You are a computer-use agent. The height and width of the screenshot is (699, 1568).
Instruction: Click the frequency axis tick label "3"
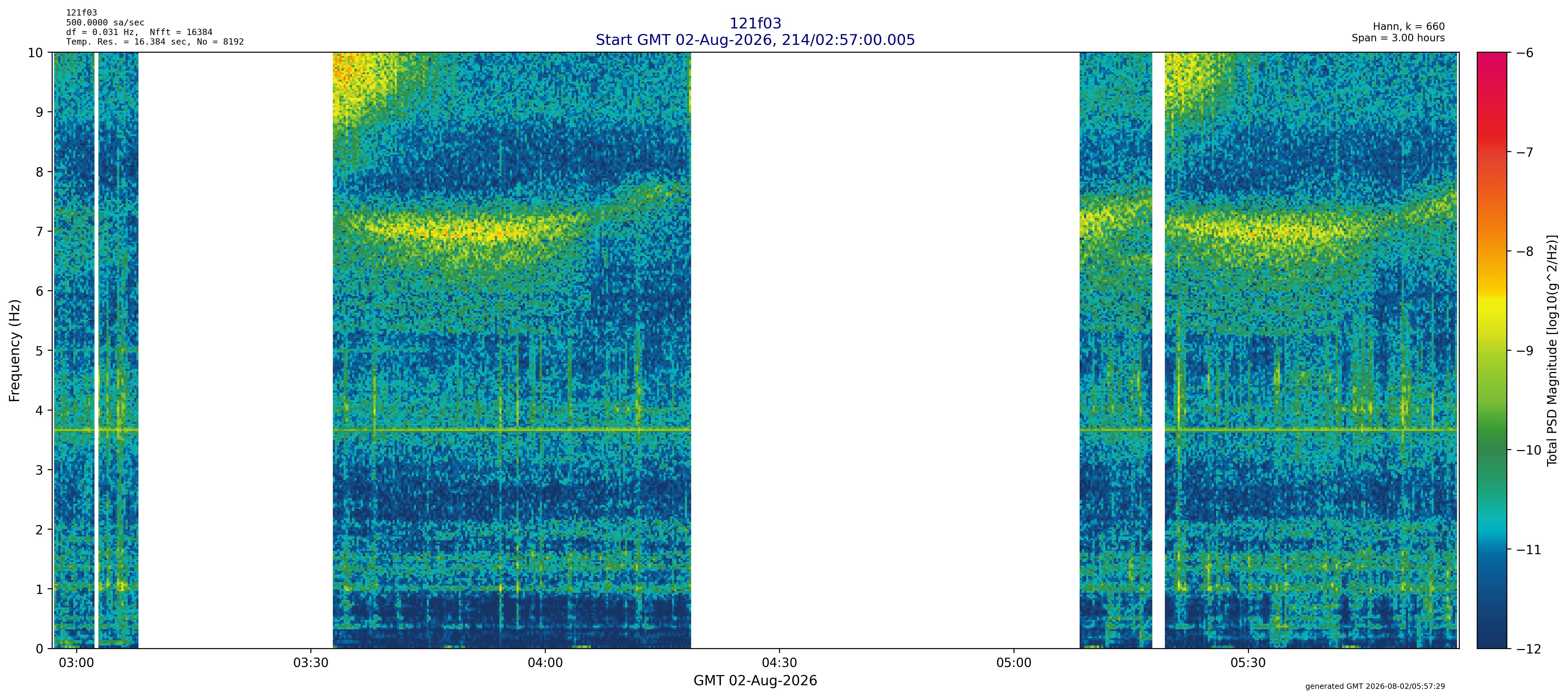pyautogui.click(x=39, y=470)
